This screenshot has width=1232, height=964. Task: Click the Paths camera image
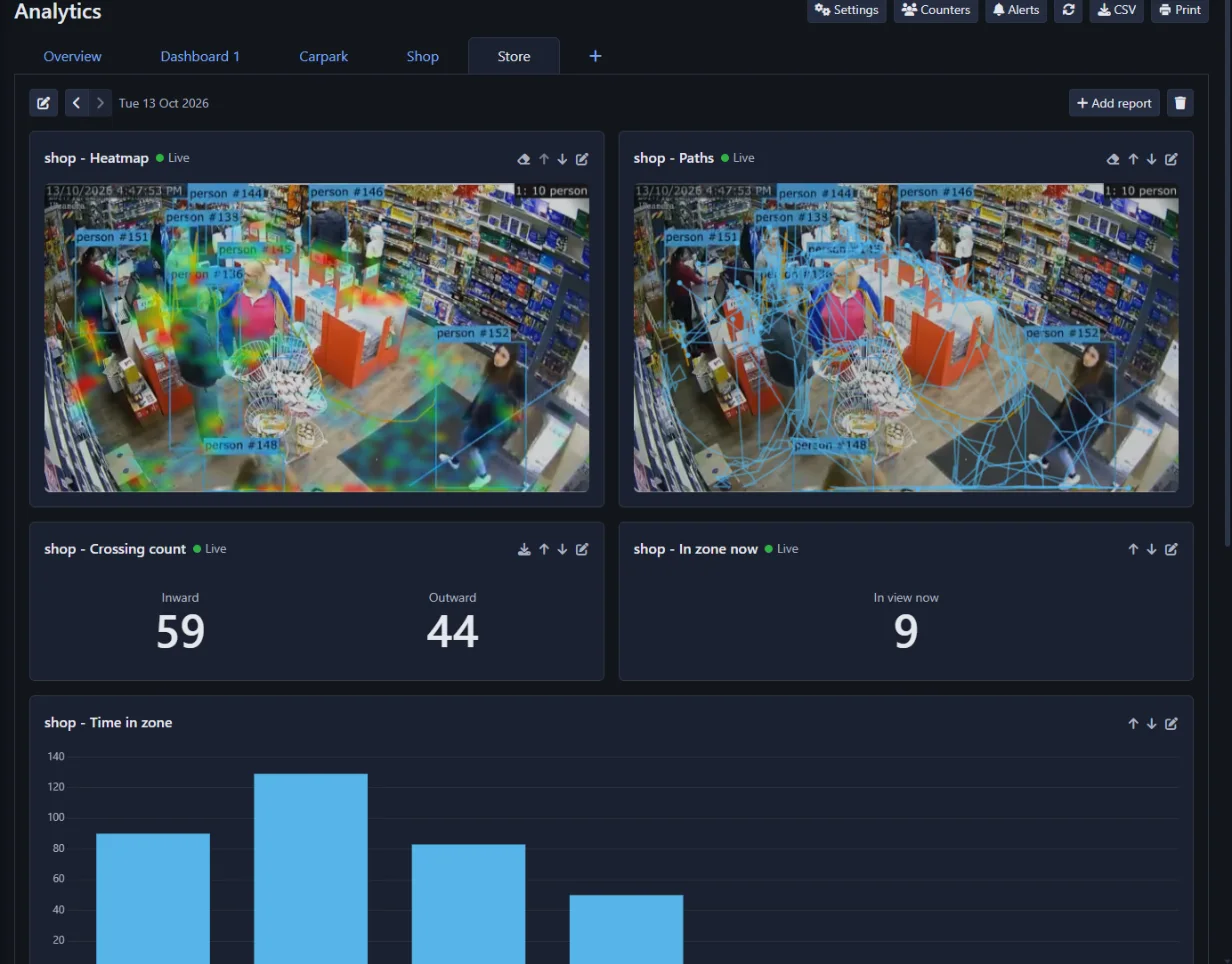[x=906, y=337]
